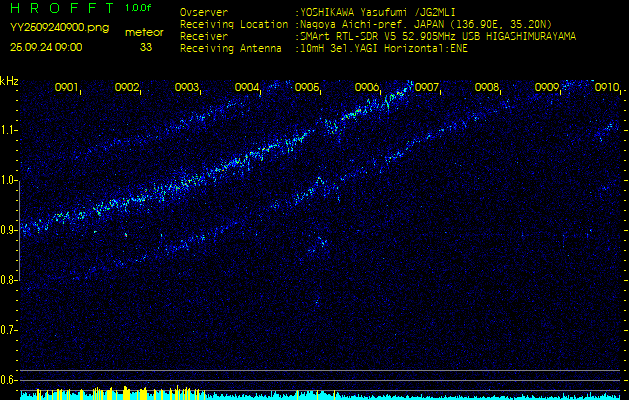
Task: Click the 0901 time marker
Action: point(66,87)
